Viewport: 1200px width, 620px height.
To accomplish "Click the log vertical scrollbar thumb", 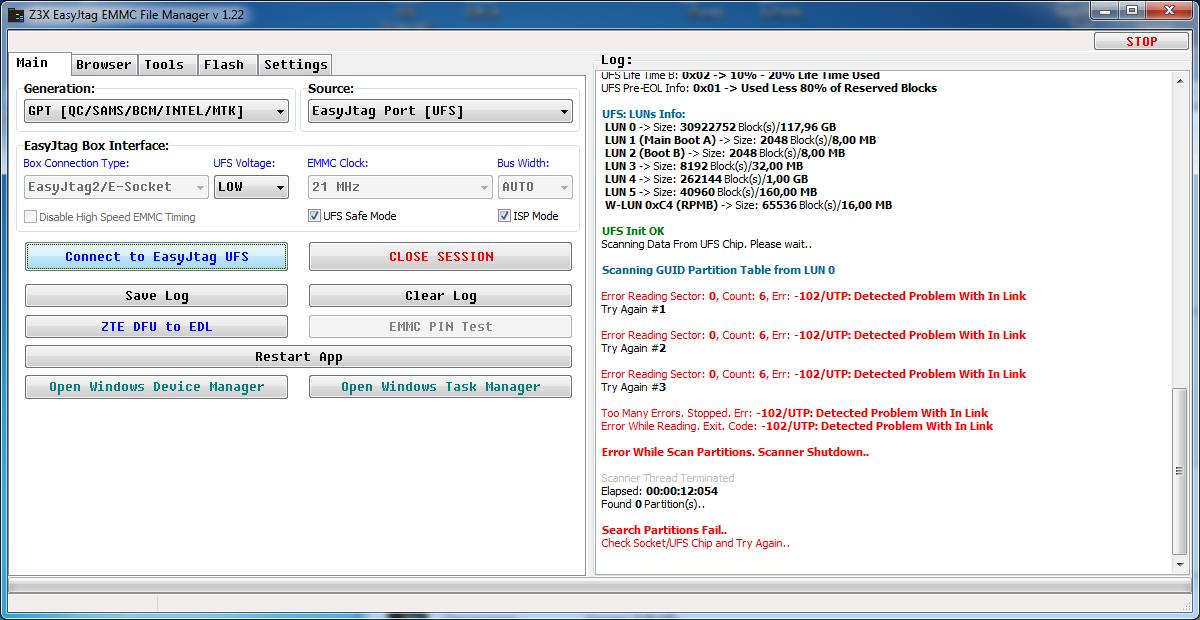I will pyautogui.click(x=1180, y=470).
